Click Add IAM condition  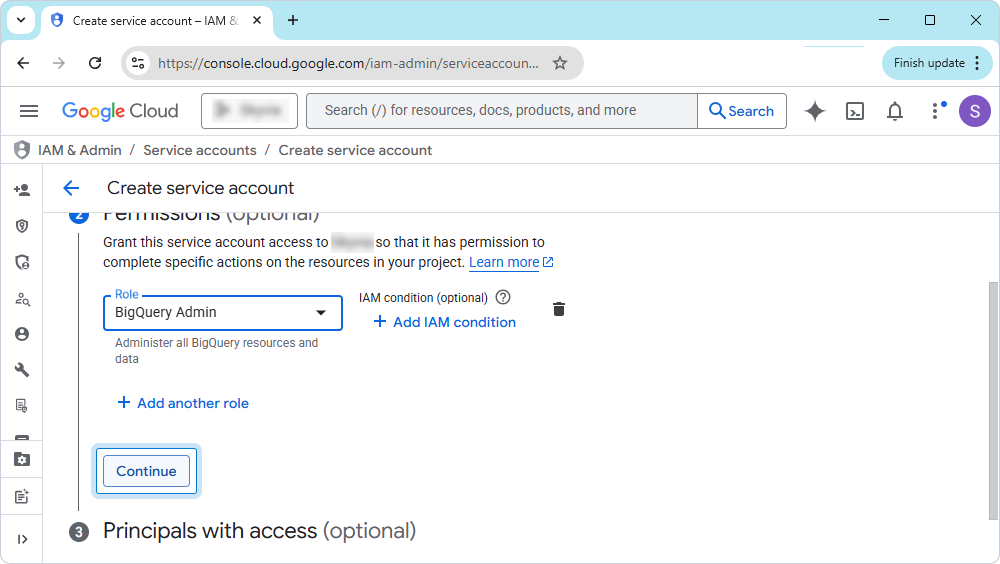[445, 322]
